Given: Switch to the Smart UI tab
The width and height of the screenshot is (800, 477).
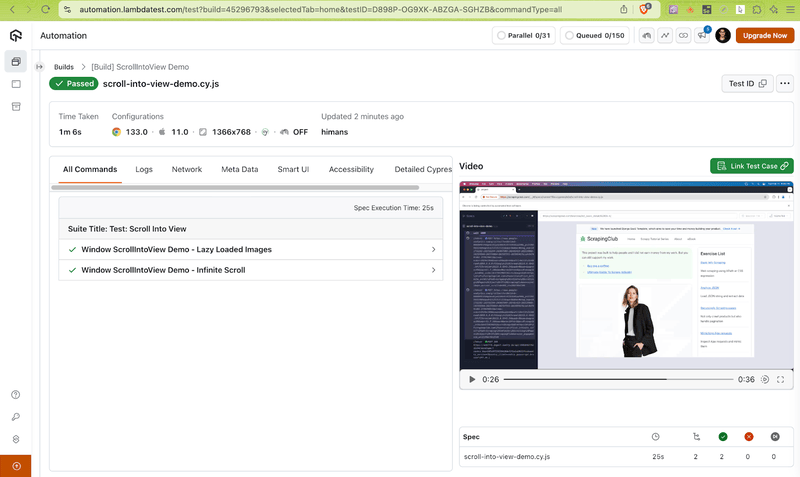Looking at the screenshot, I should (x=293, y=169).
